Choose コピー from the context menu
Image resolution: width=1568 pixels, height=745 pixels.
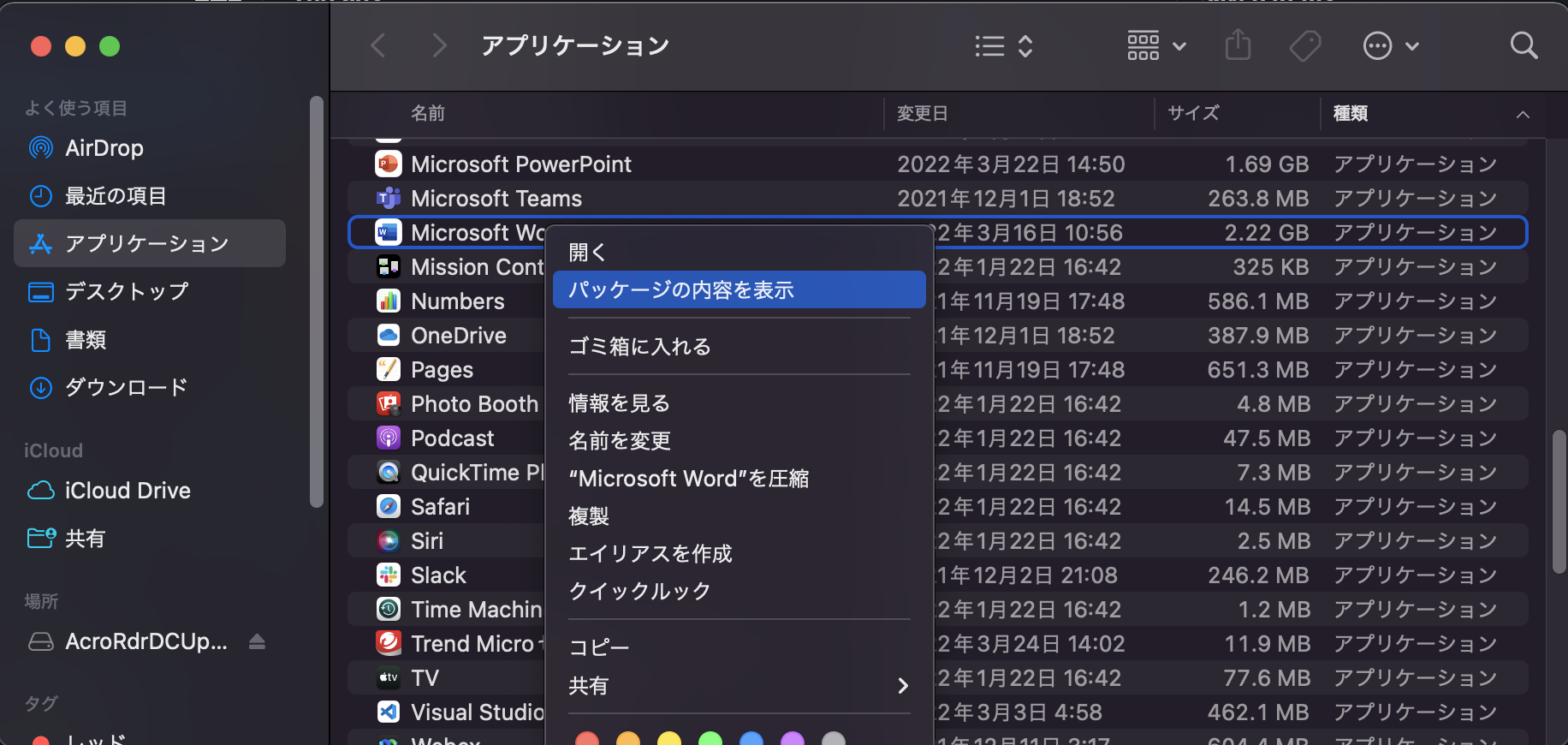pyautogui.click(x=739, y=647)
